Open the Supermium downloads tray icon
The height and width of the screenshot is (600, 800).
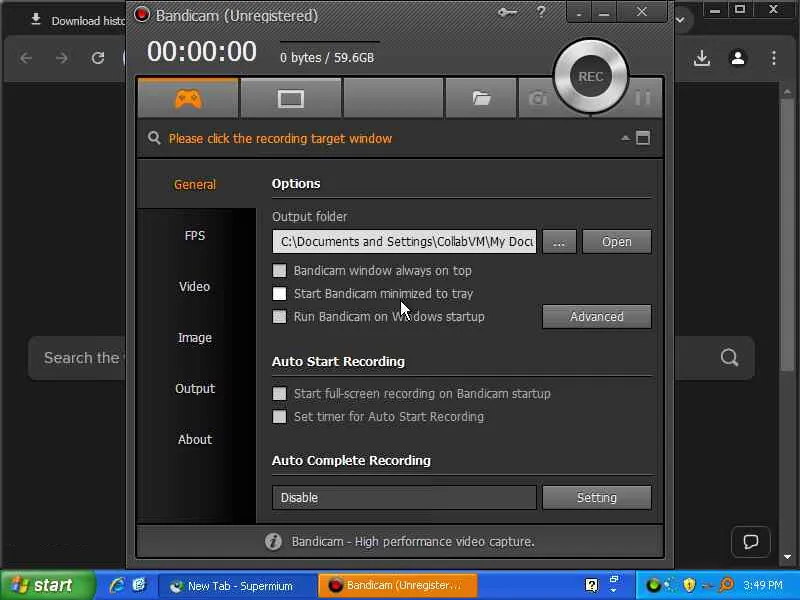(x=702, y=58)
